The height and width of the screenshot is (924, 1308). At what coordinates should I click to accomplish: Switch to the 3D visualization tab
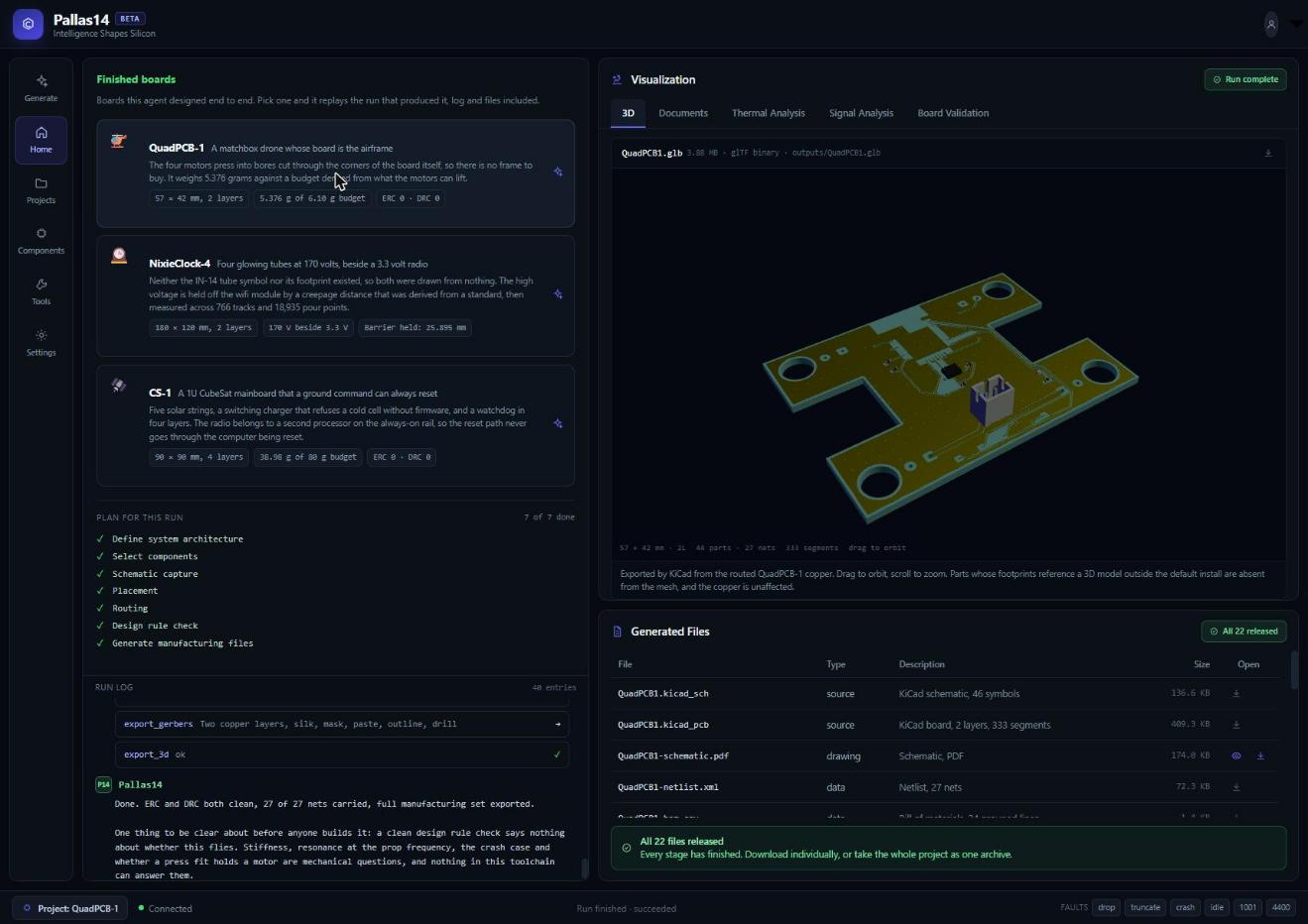click(x=628, y=113)
